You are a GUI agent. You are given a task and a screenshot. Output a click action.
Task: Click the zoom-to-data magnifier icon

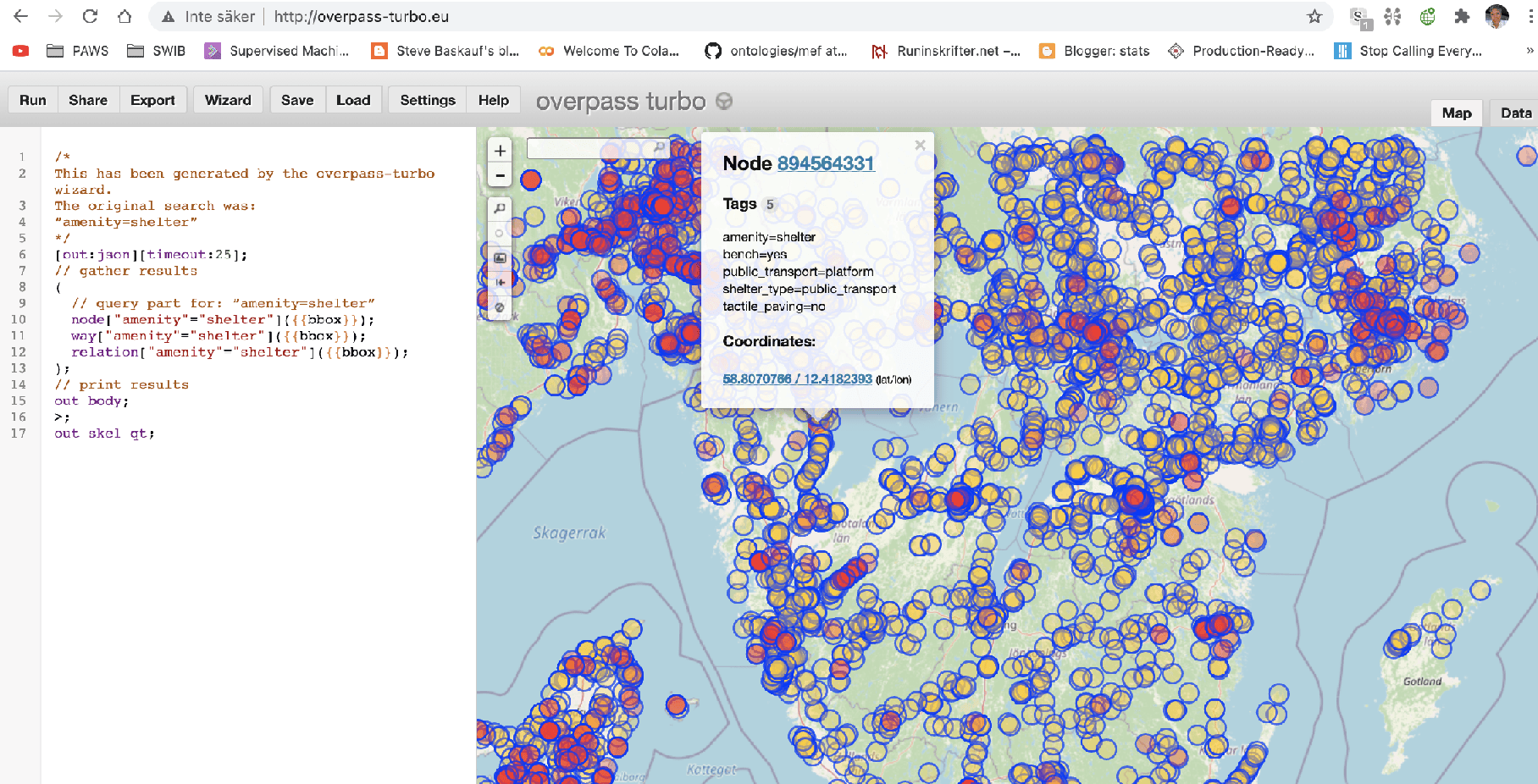point(500,208)
